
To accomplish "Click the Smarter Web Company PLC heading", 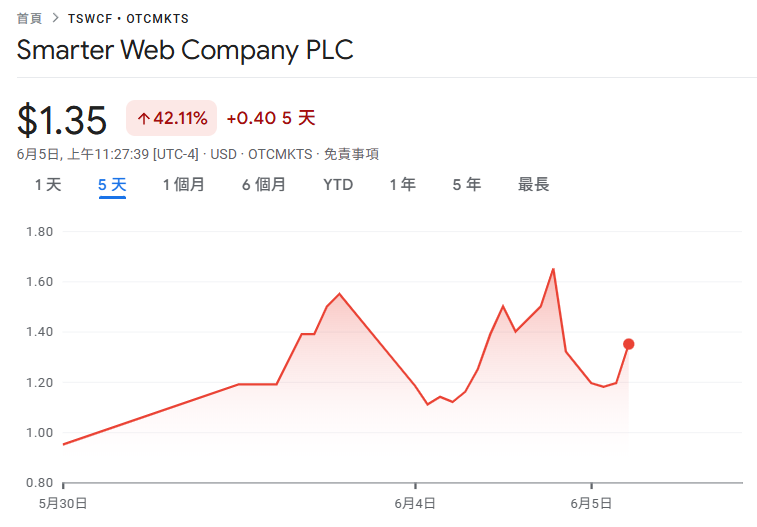I will (x=186, y=50).
